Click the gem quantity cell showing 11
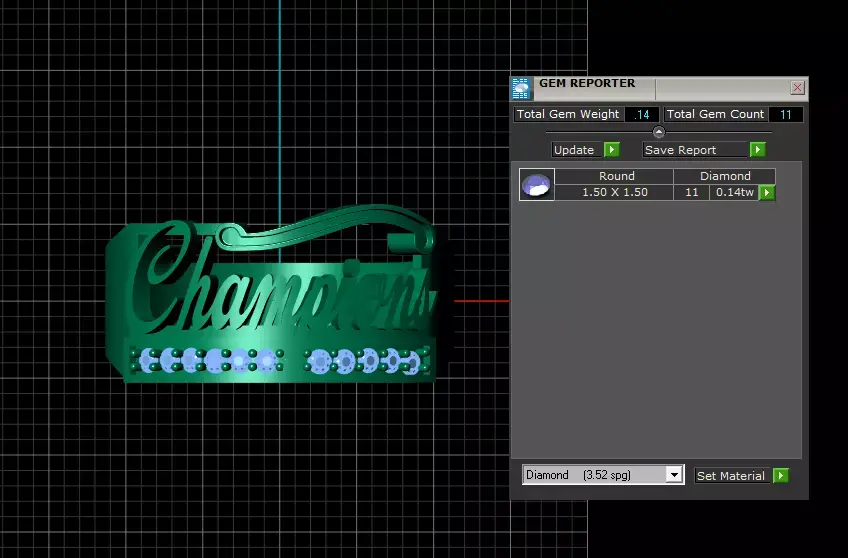 click(x=692, y=192)
